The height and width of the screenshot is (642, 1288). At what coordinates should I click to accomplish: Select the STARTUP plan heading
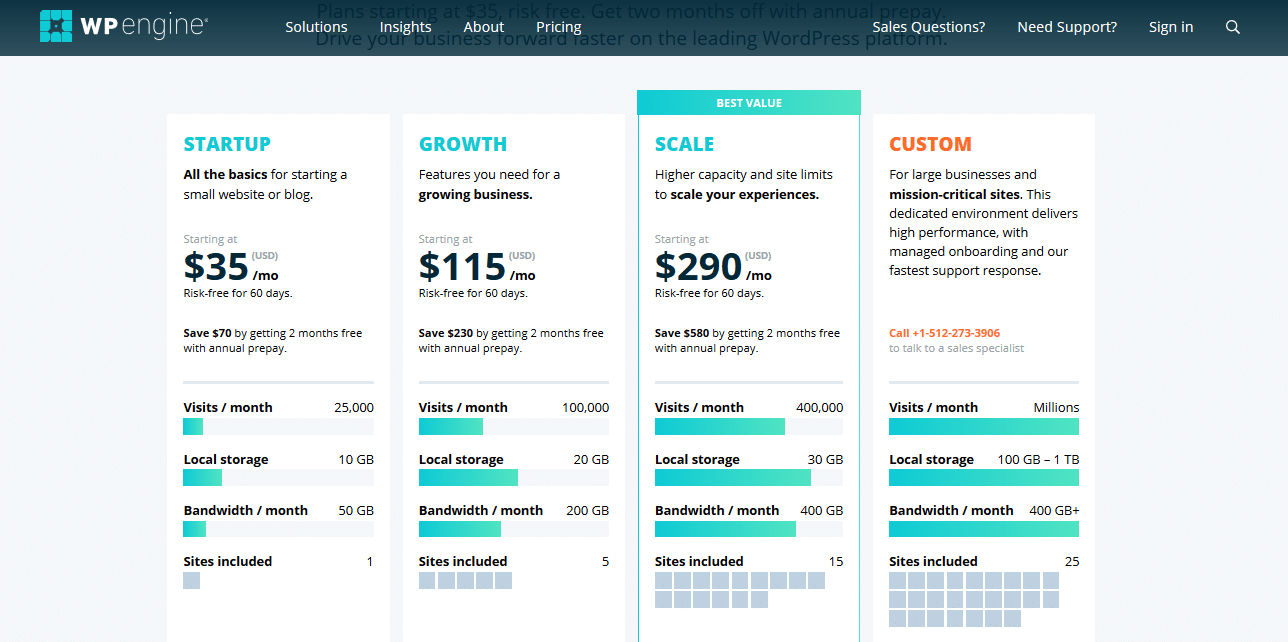pos(227,144)
